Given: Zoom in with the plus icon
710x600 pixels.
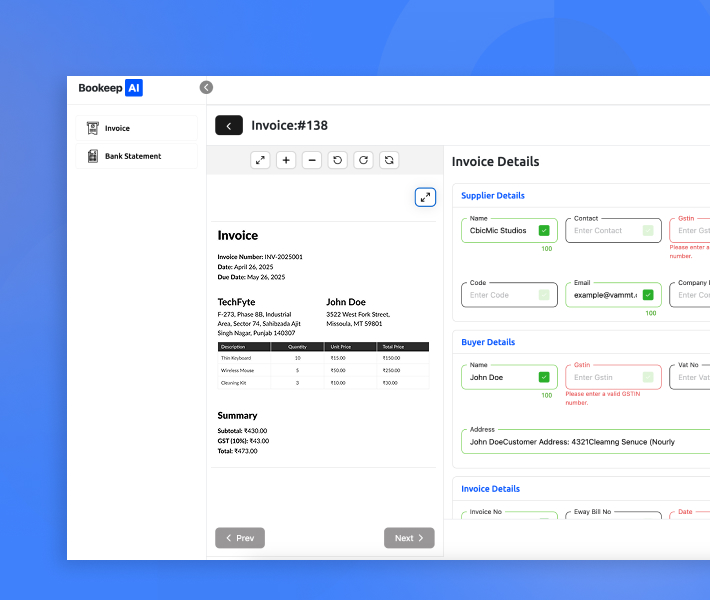Looking at the screenshot, I should [x=286, y=160].
